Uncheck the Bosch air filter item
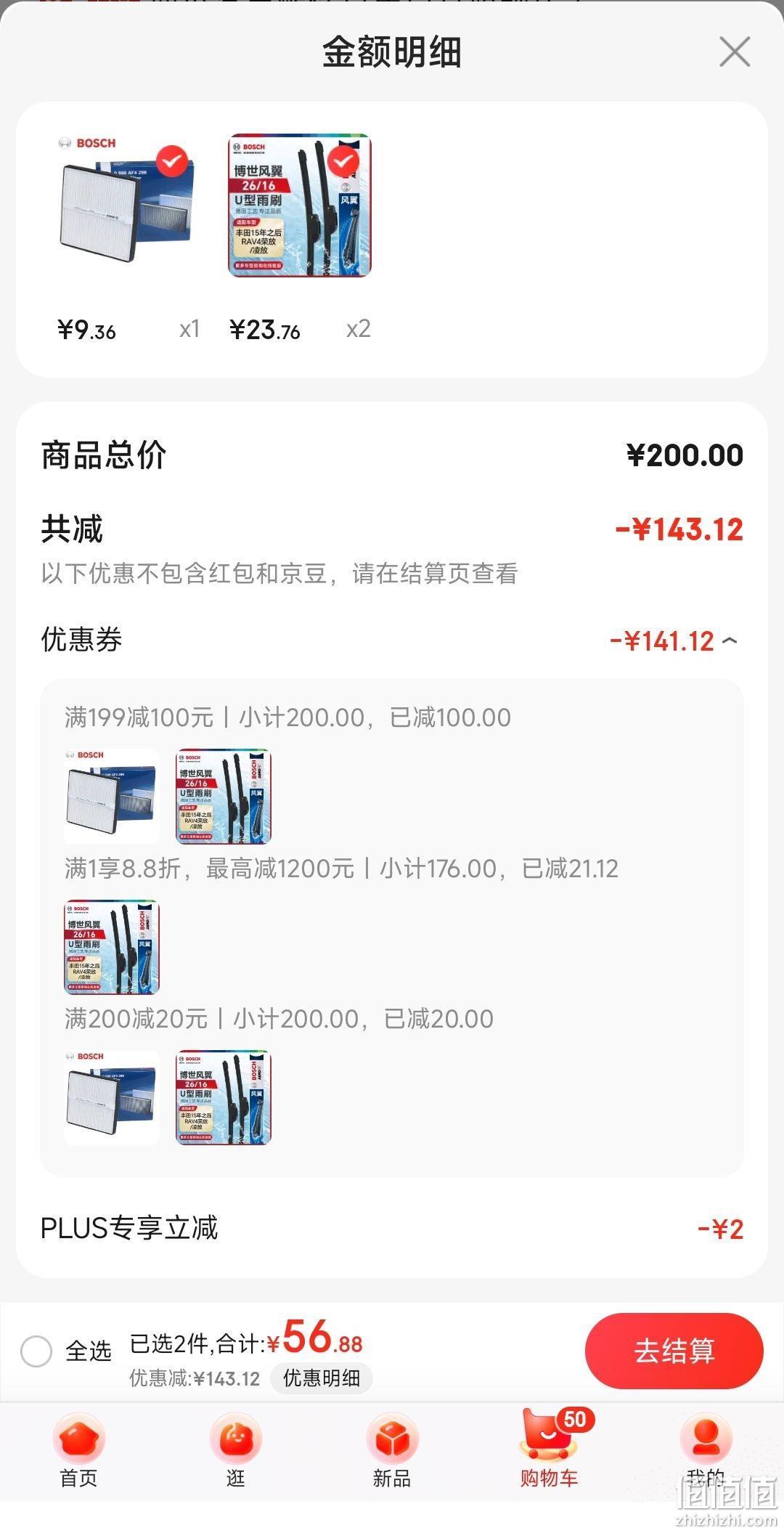The image size is (784, 1533). click(172, 161)
